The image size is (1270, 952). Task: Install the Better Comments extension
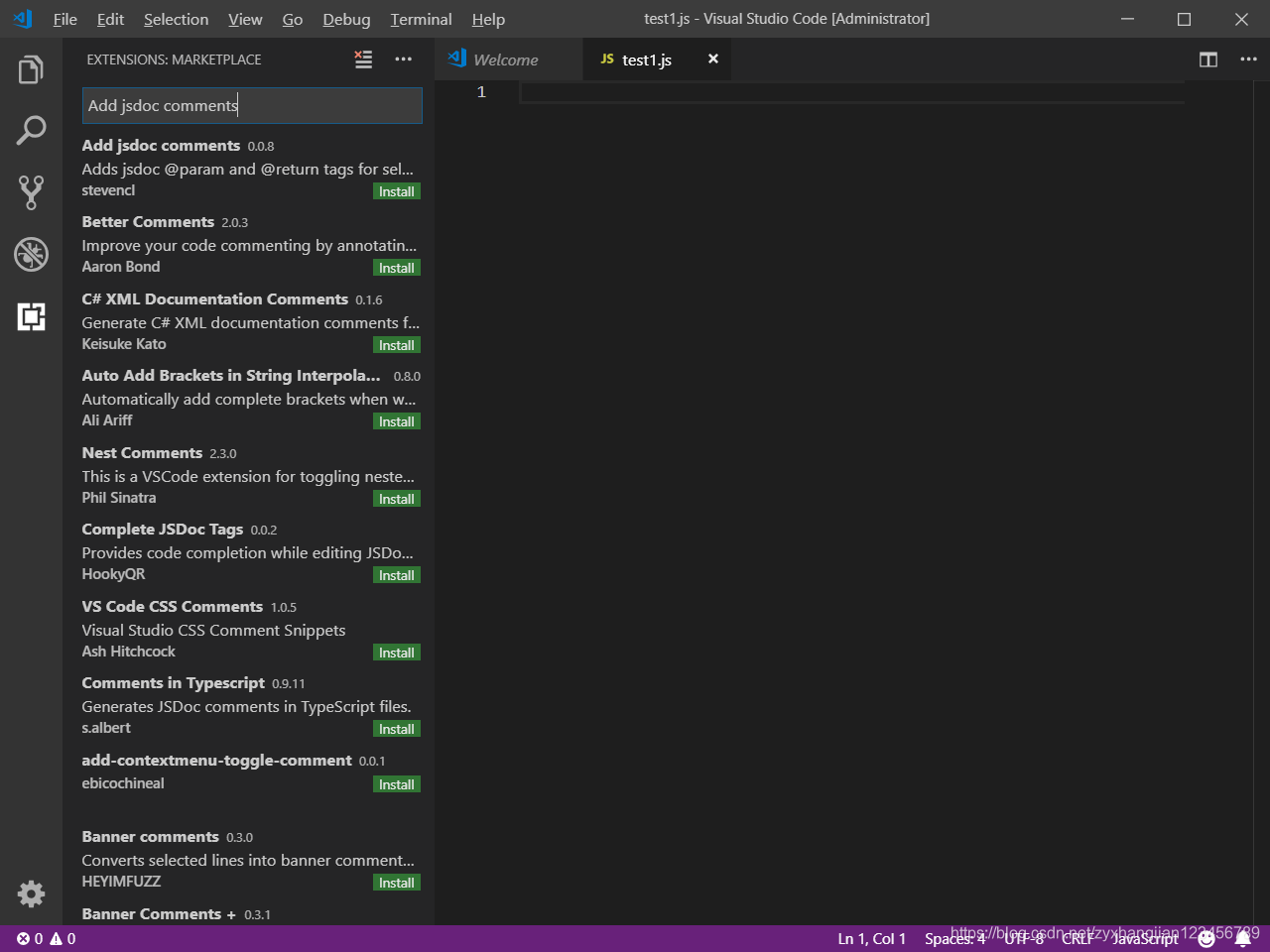[397, 268]
